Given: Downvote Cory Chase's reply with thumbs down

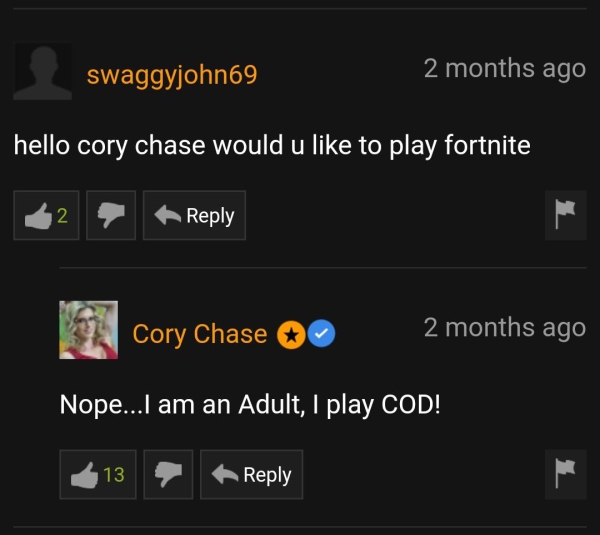Looking at the screenshot, I should click(168, 475).
